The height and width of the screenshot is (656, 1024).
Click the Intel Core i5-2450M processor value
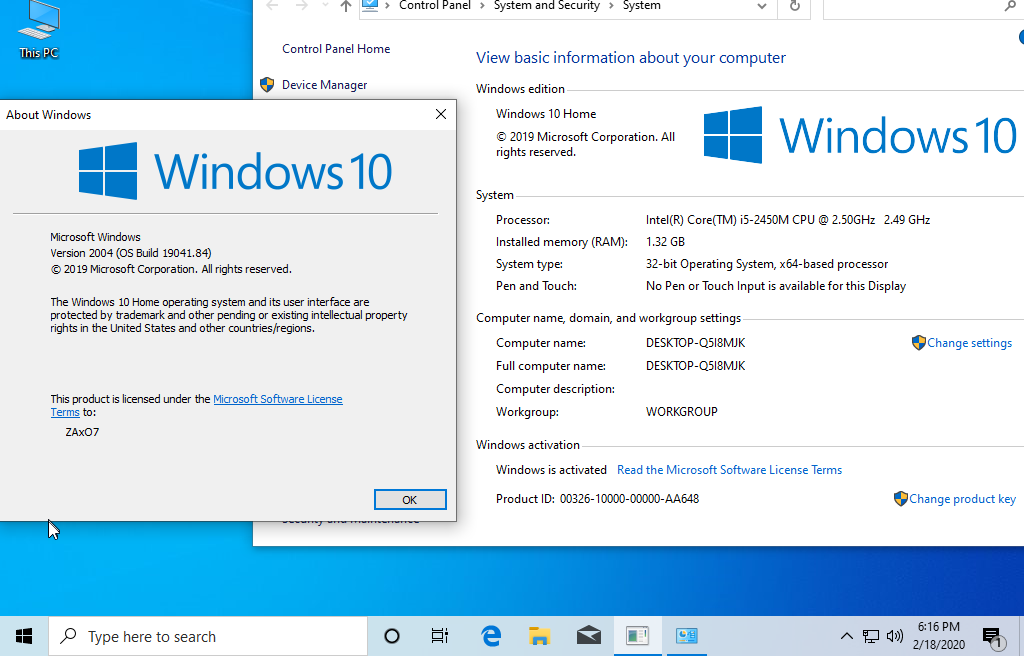pos(788,220)
